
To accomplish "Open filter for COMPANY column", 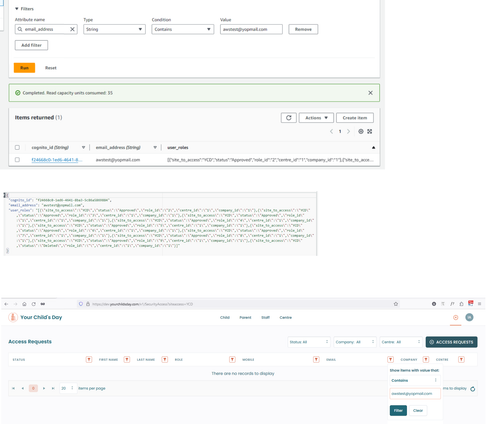I will click(x=426, y=359).
